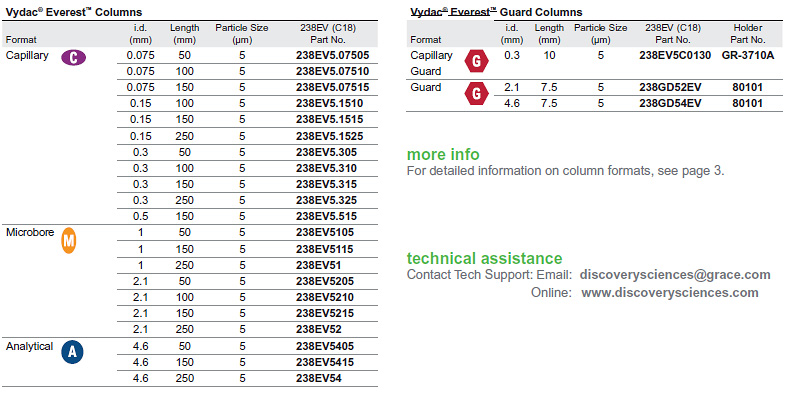Select part number 238EV5205

tap(325, 281)
